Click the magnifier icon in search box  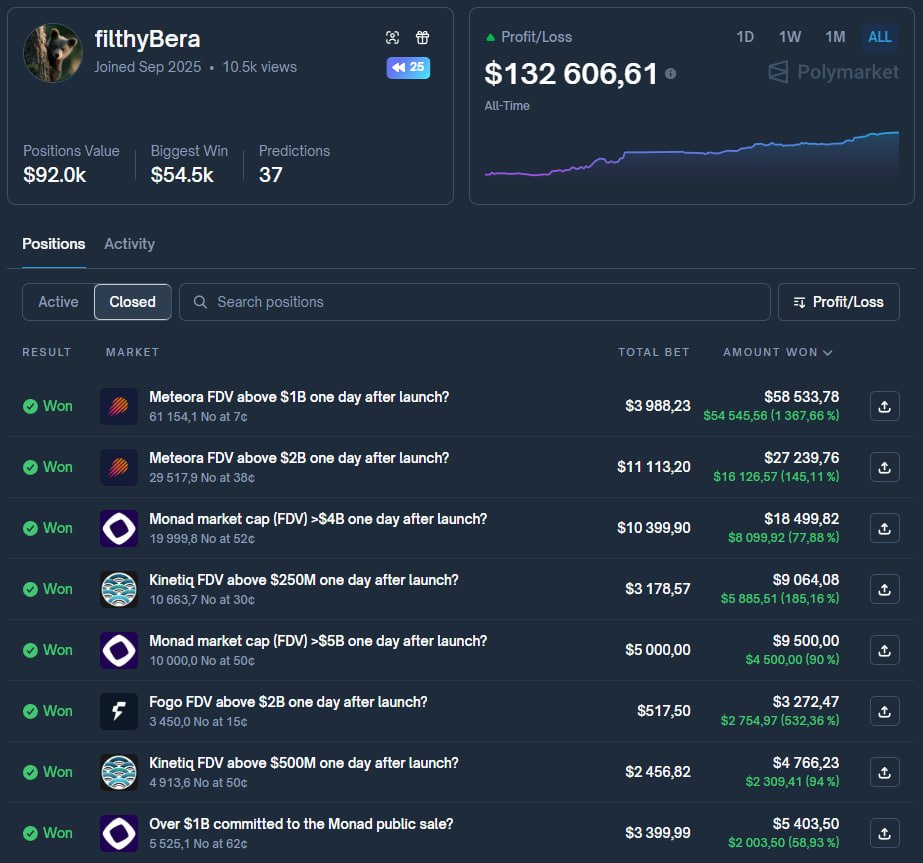(200, 302)
